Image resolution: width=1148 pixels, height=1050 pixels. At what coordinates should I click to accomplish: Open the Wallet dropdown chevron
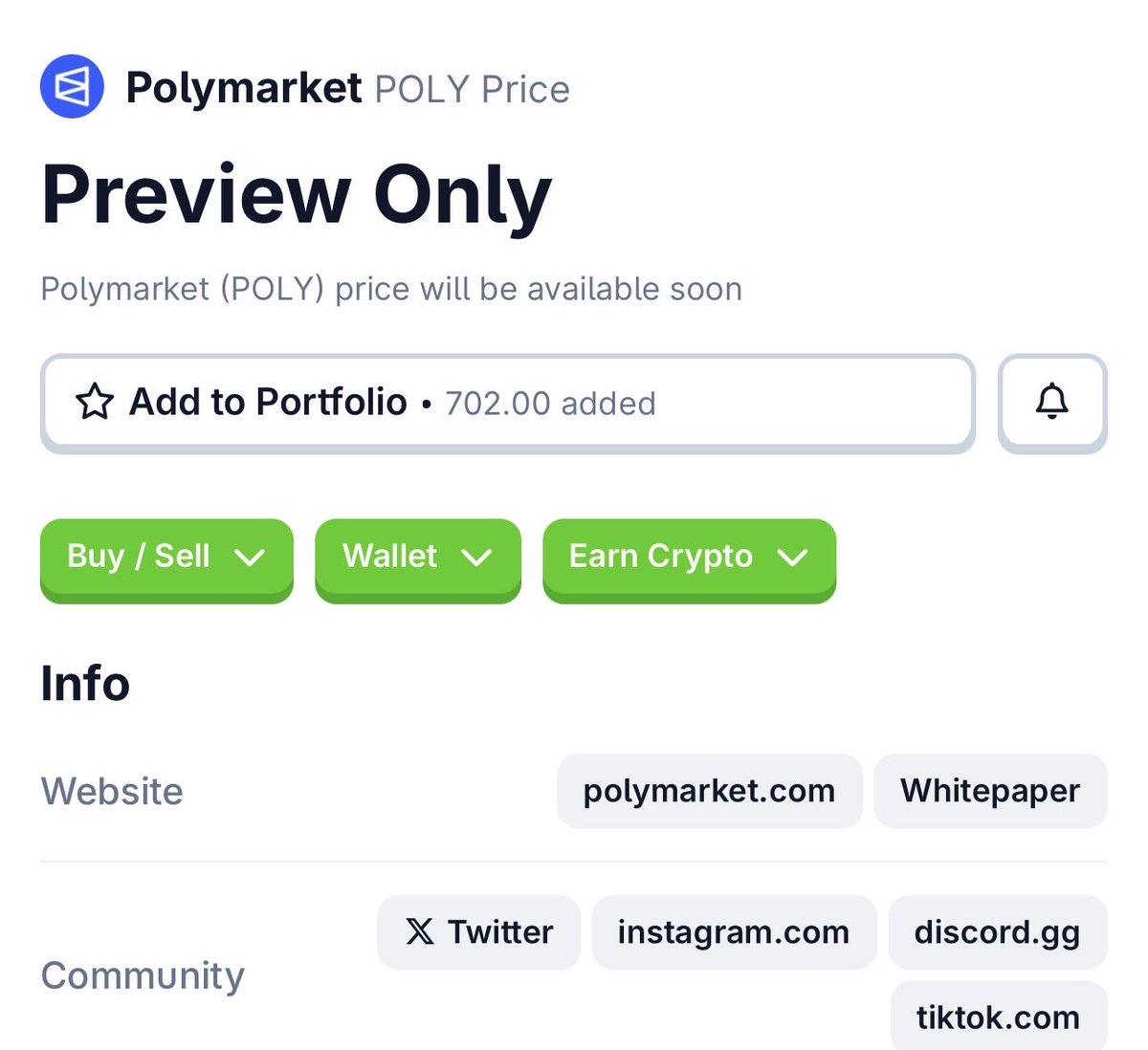pos(476,558)
